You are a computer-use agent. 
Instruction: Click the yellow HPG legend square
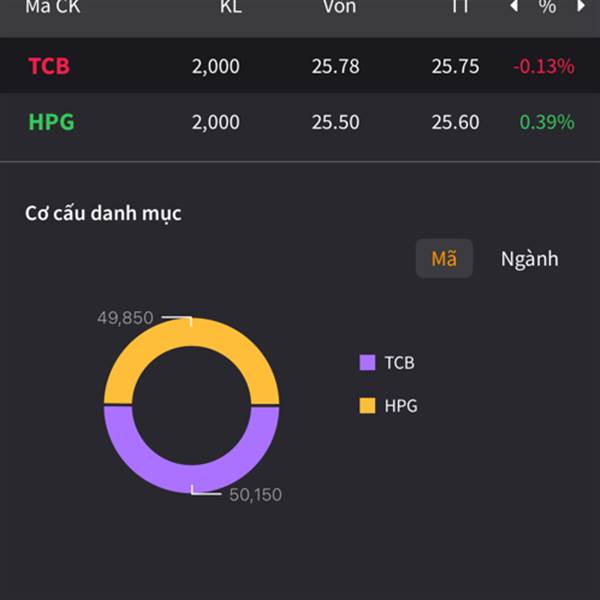coord(367,406)
